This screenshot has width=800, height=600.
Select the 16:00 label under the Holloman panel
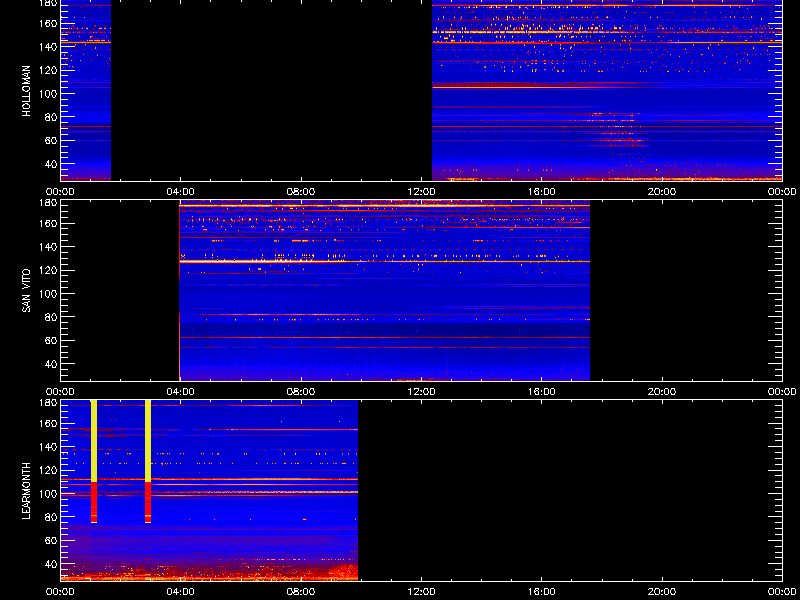[x=541, y=192]
